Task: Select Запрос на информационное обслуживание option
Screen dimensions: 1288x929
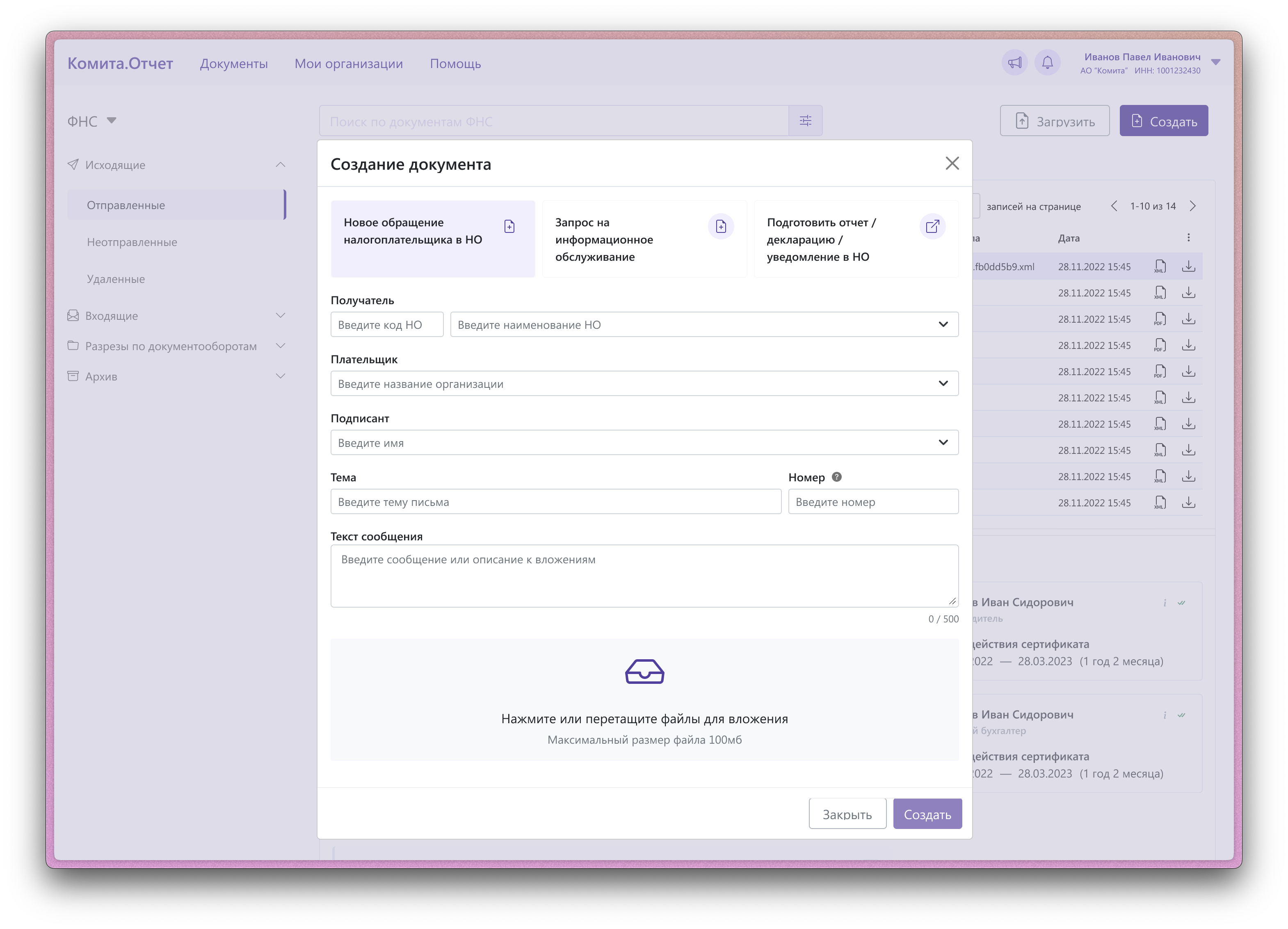Action: click(x=644, y=239)
